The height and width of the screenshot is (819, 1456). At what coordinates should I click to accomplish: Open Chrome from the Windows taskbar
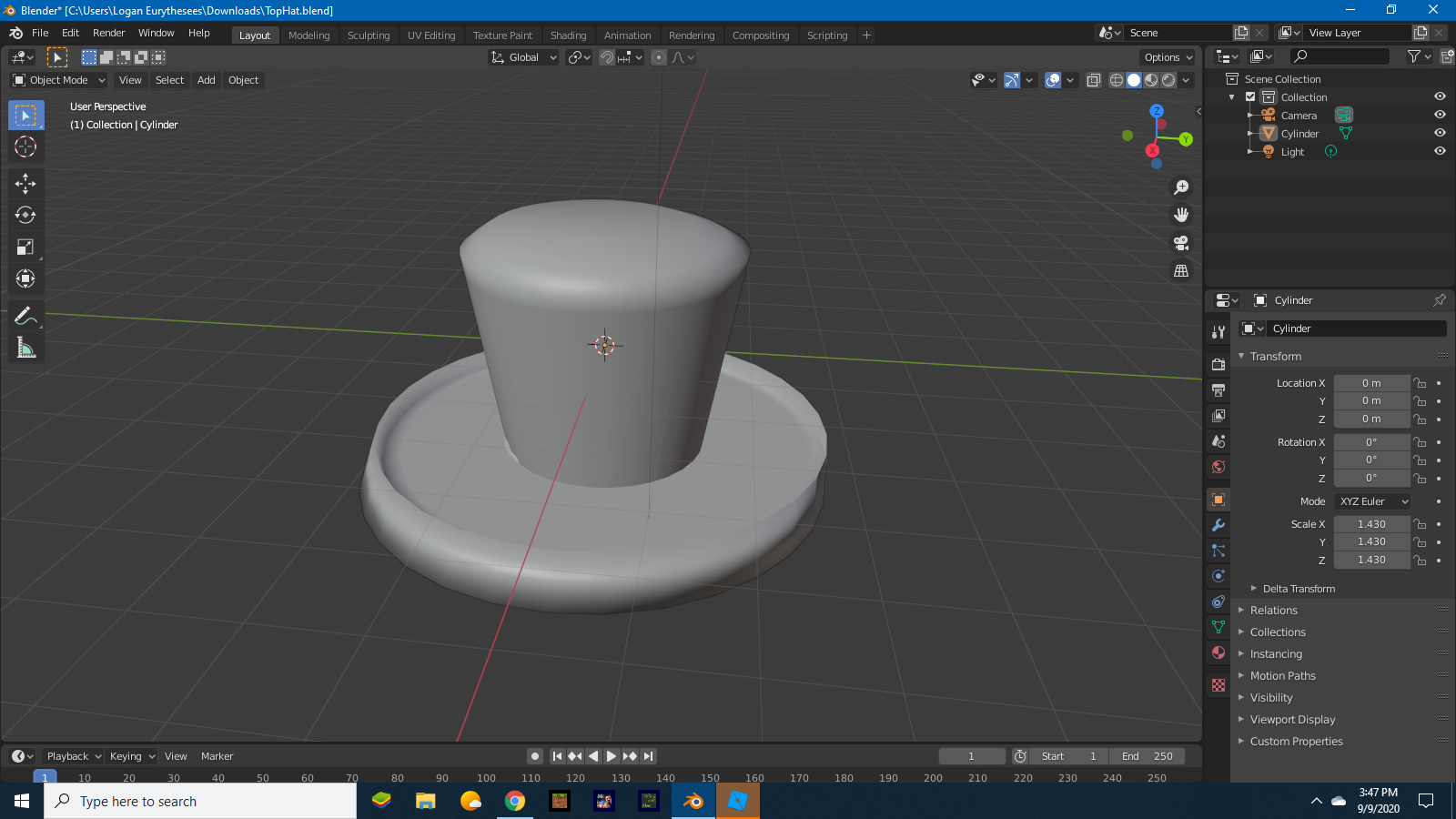[x=515, y=801]
